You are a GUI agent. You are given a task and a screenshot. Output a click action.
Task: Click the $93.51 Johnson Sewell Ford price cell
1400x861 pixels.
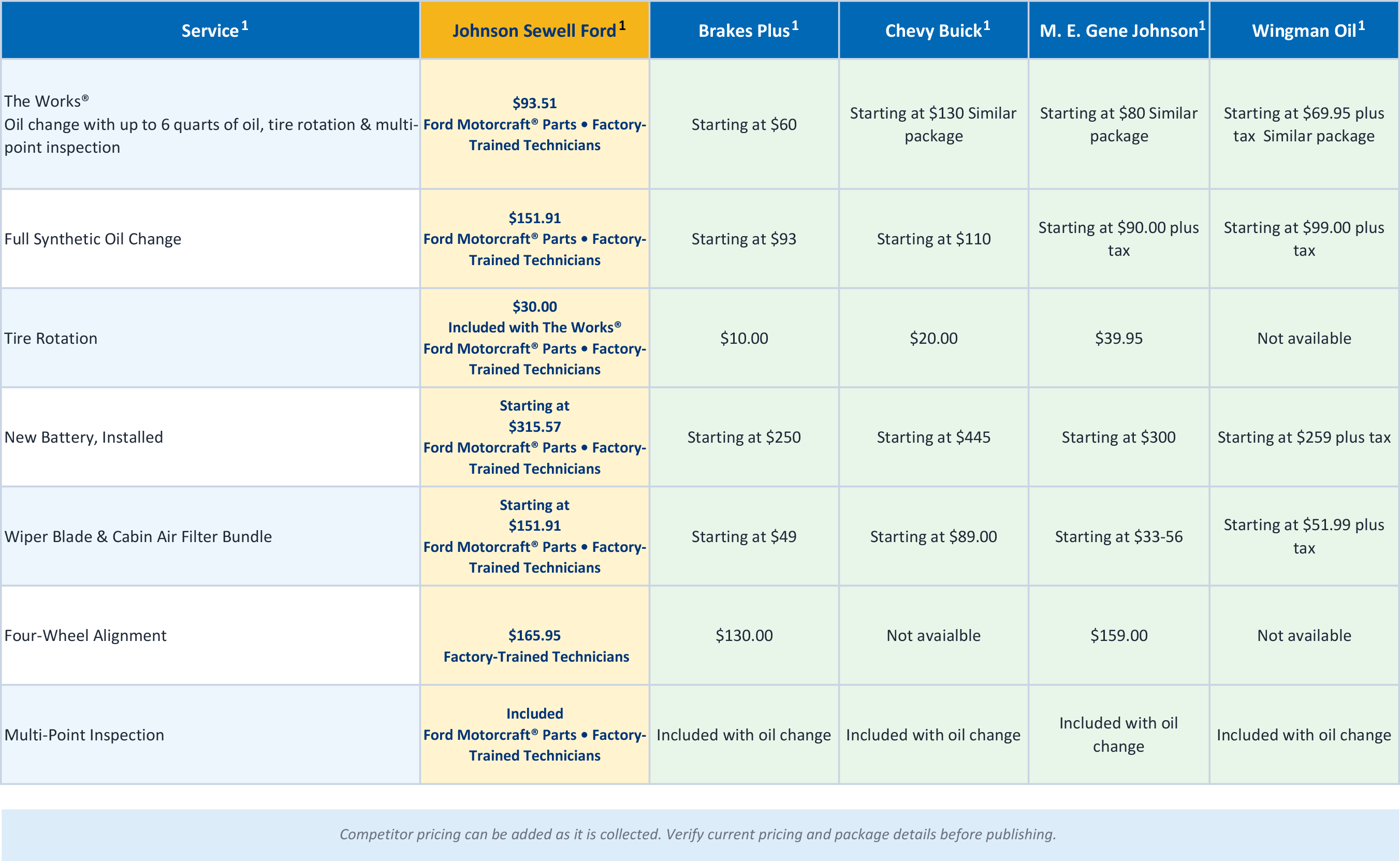point(535,124)
